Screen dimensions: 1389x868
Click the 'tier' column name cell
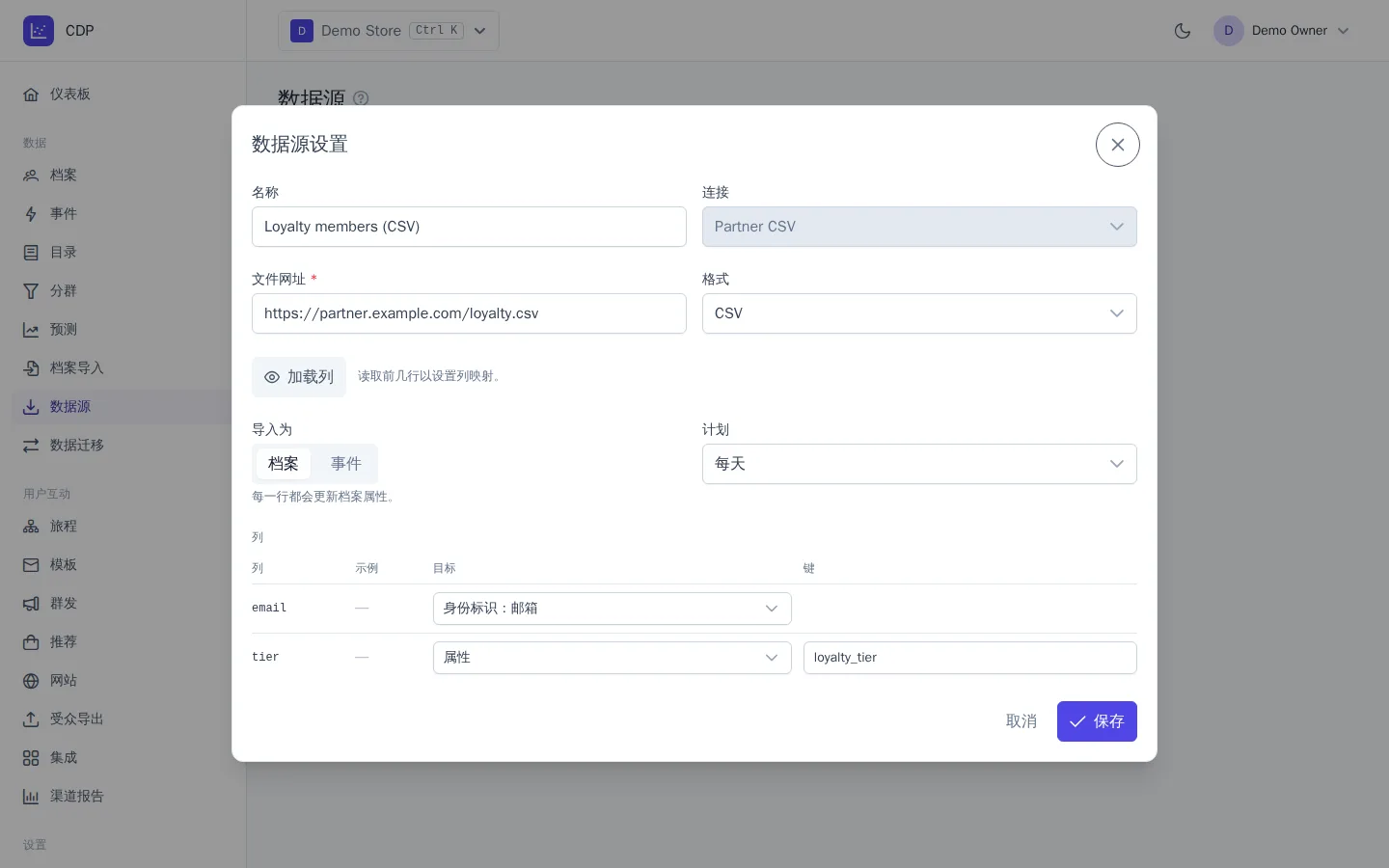(265, 658)
